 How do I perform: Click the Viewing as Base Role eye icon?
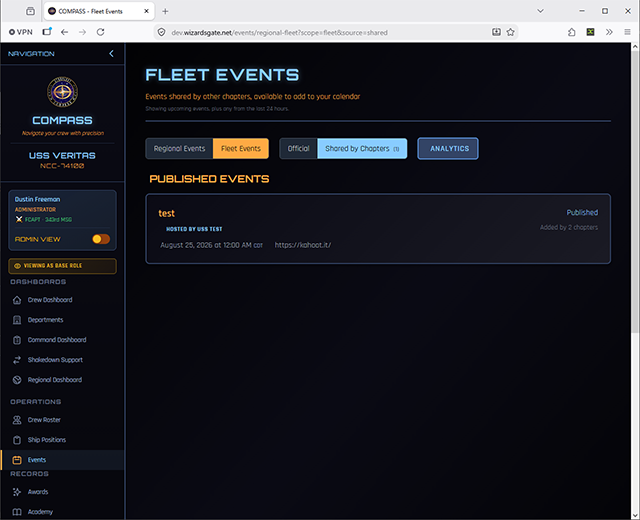click(18, 266)
